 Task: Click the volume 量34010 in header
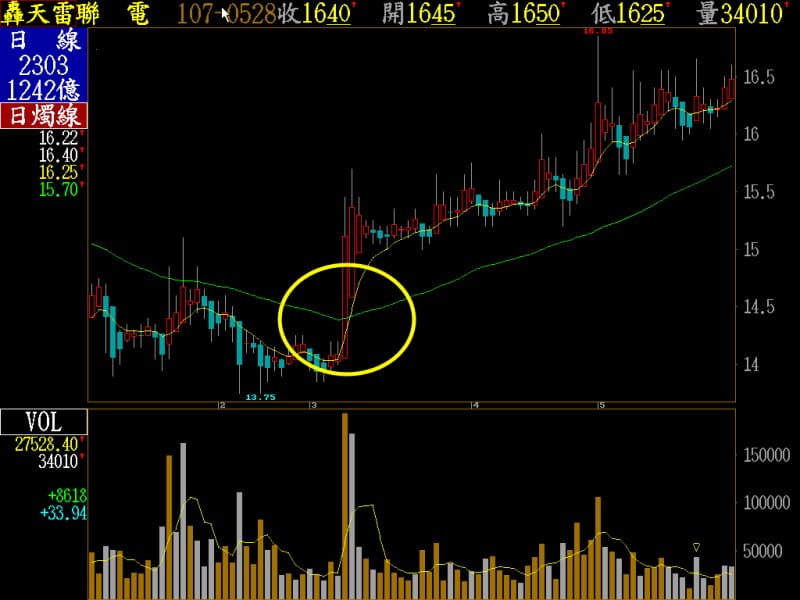coord(741,14)
